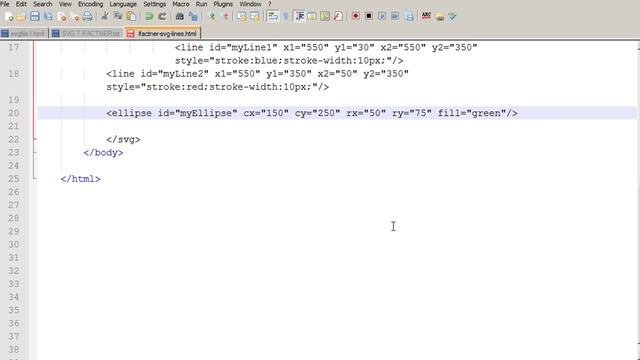Click the </html> closing tag

pyautogui.click(x=80, y=179)
